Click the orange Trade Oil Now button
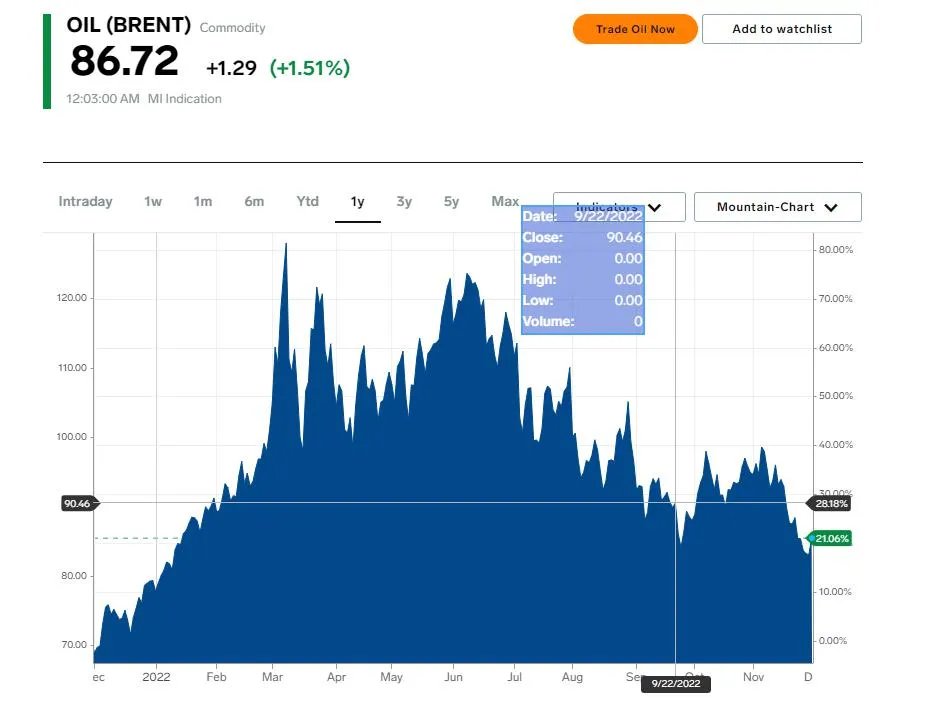The image size is (940, 720). pos(635,29)
